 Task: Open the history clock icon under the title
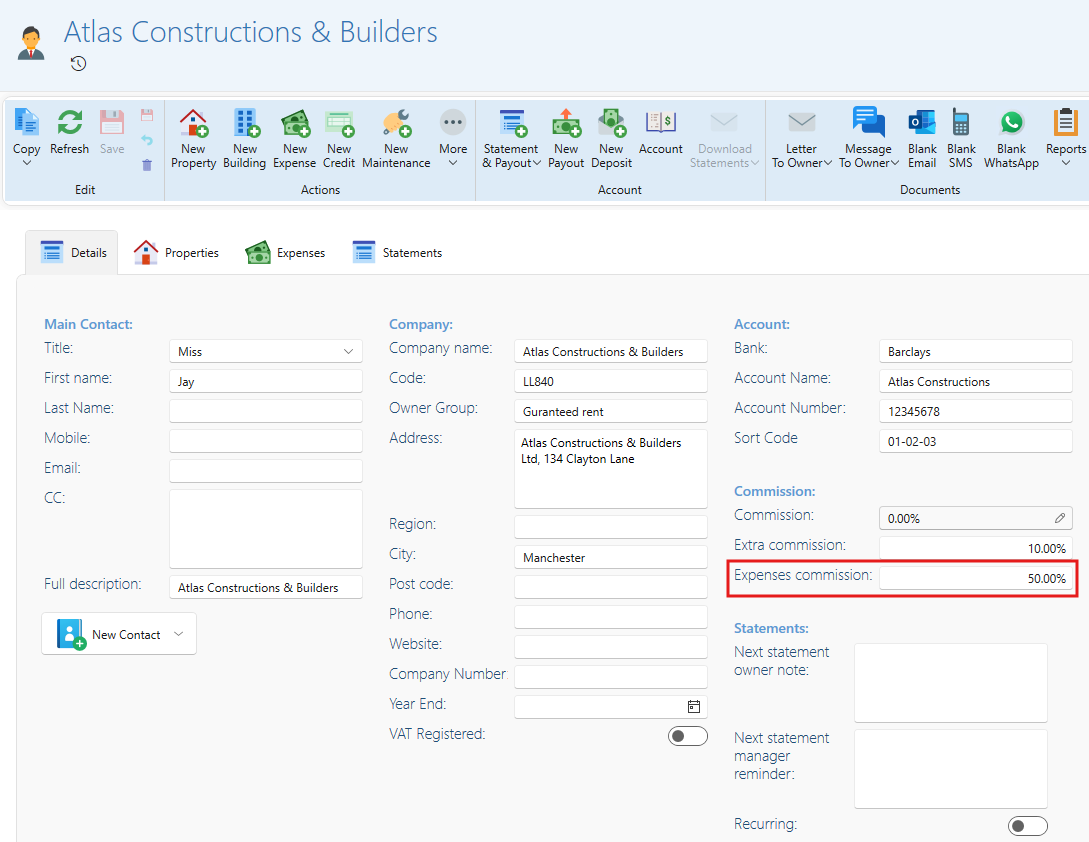point(78,64)
